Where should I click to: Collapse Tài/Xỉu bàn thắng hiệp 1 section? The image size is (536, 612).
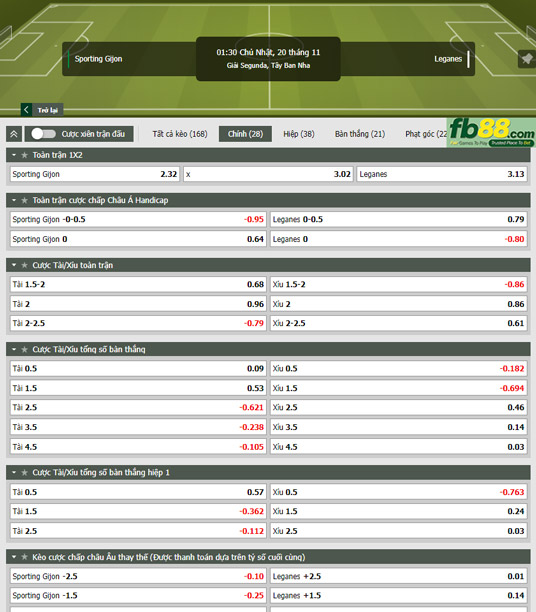(x=14, y=473)
